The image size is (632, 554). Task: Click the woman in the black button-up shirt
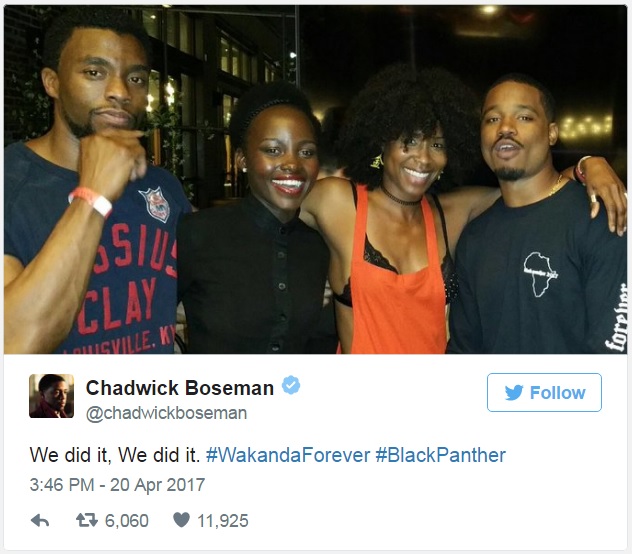pos(252,226)
